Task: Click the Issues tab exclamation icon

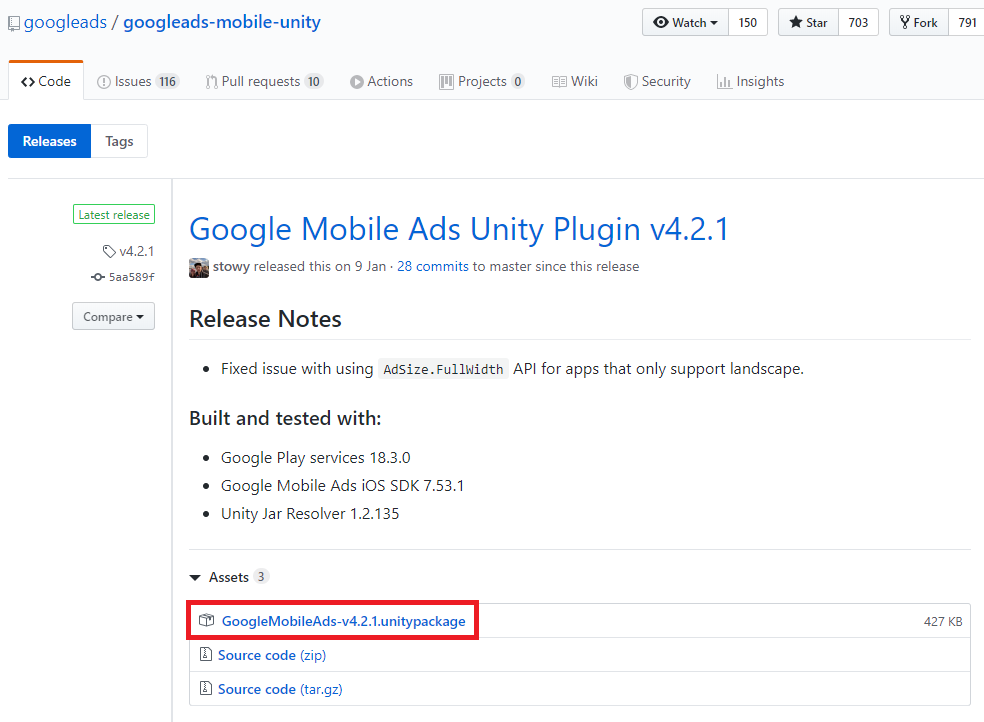Action: [104, 82]
